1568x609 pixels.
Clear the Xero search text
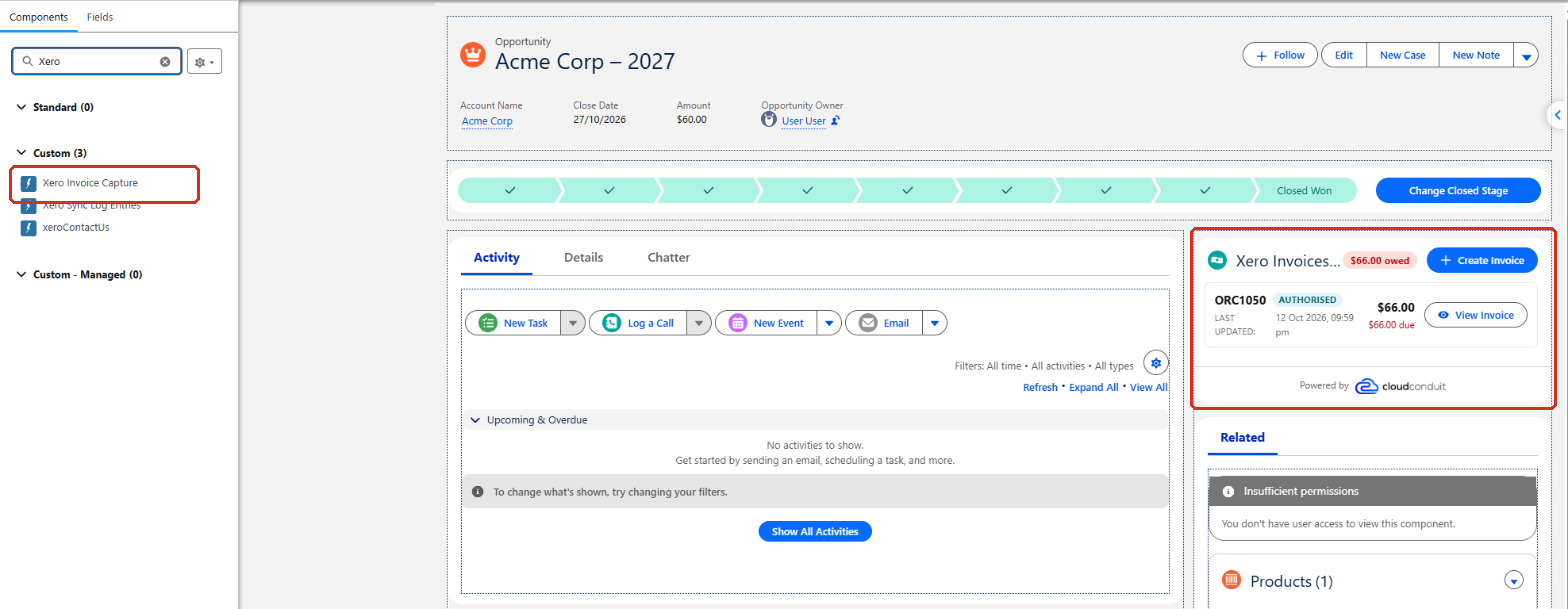(165, 61)
